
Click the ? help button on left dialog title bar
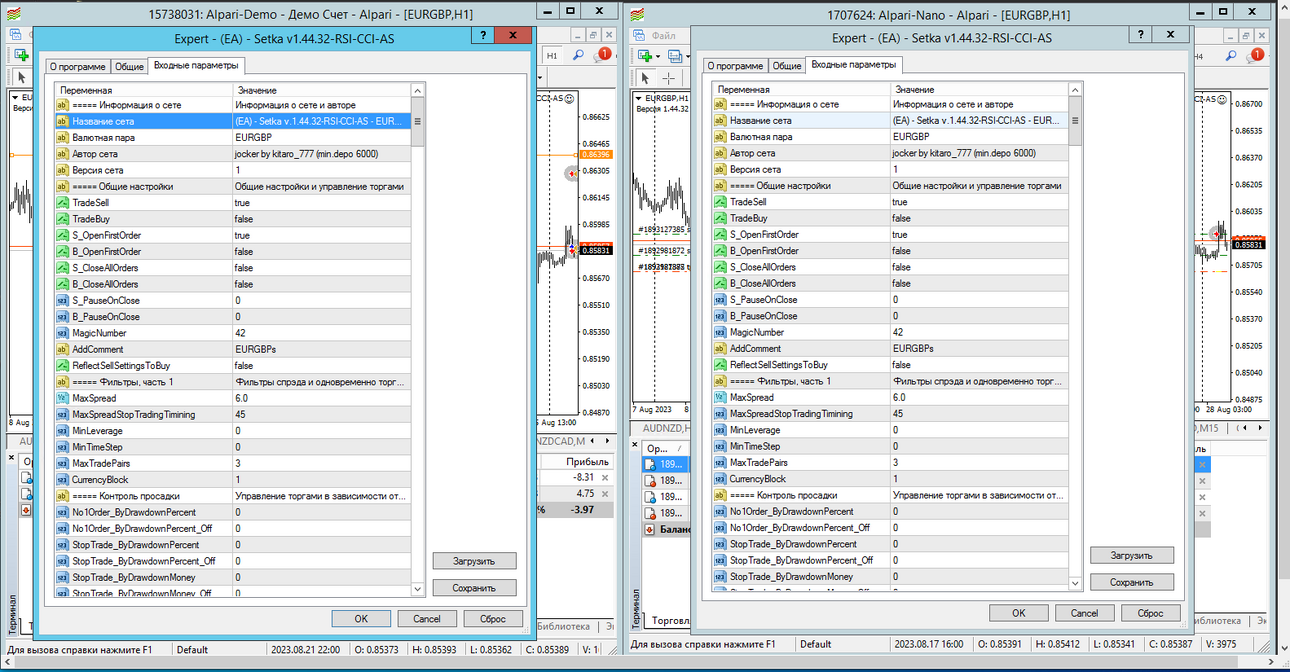[483, 37]
